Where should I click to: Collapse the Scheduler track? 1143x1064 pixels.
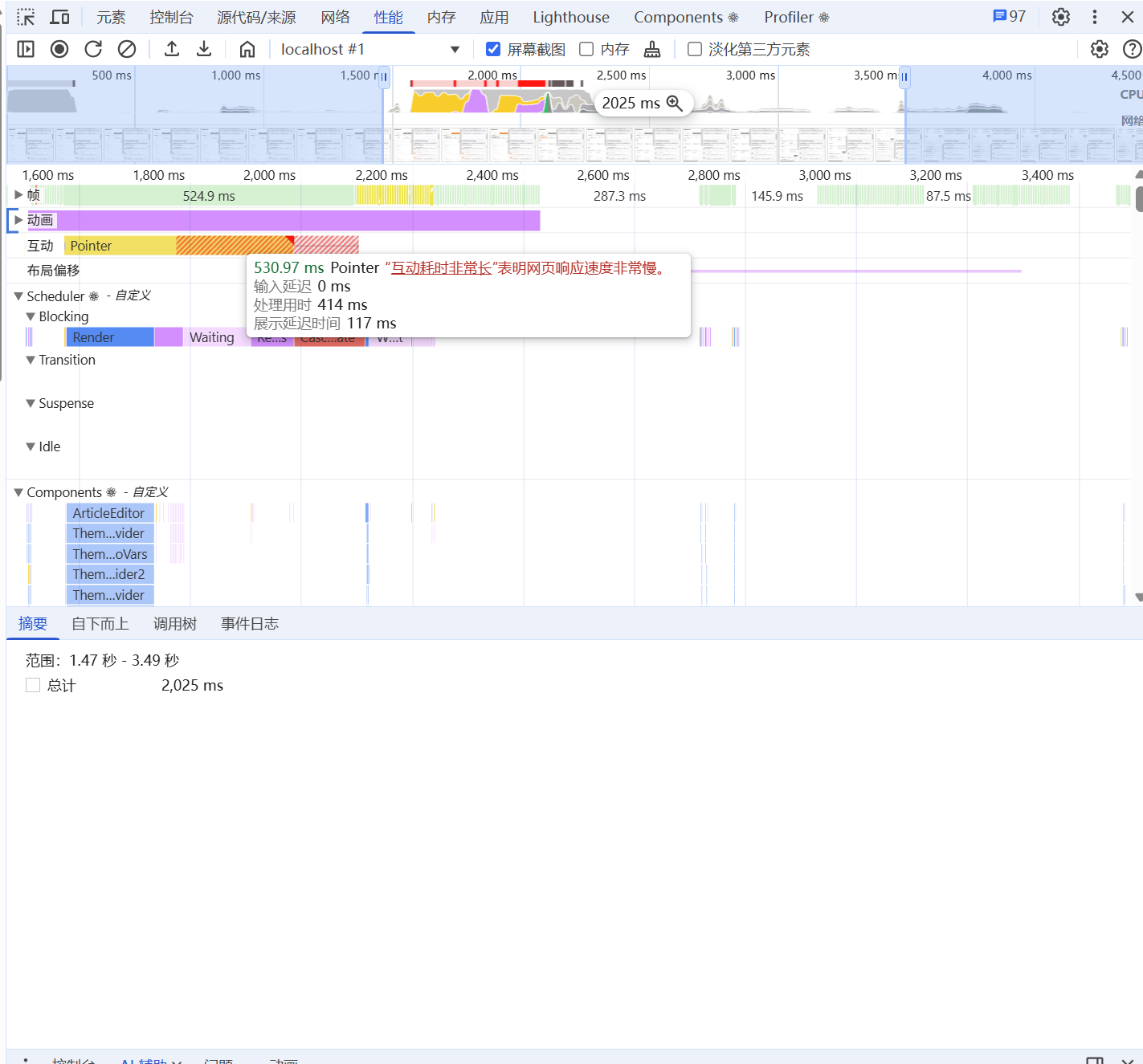click(18, 296)
